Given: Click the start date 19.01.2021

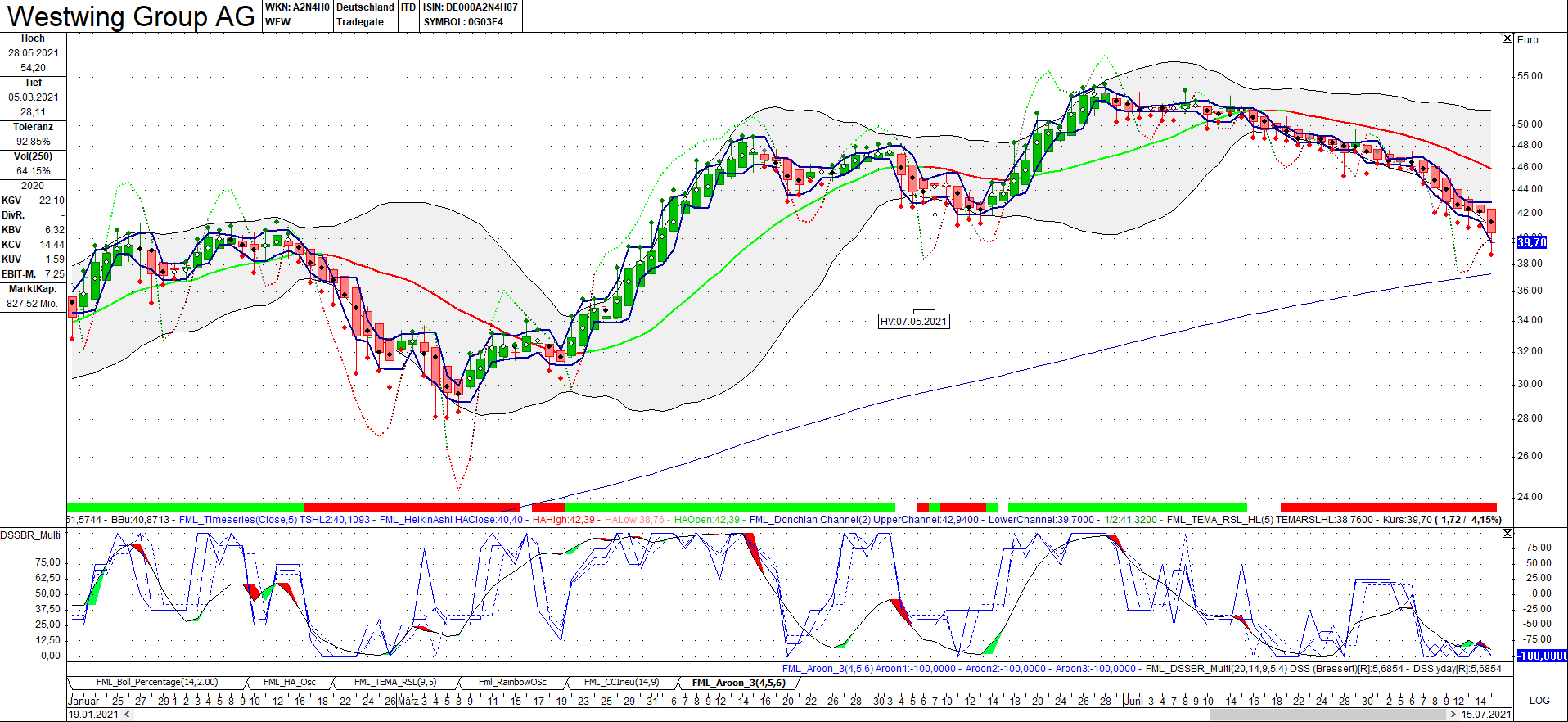Looking at the screenshot, I should 93,715.
